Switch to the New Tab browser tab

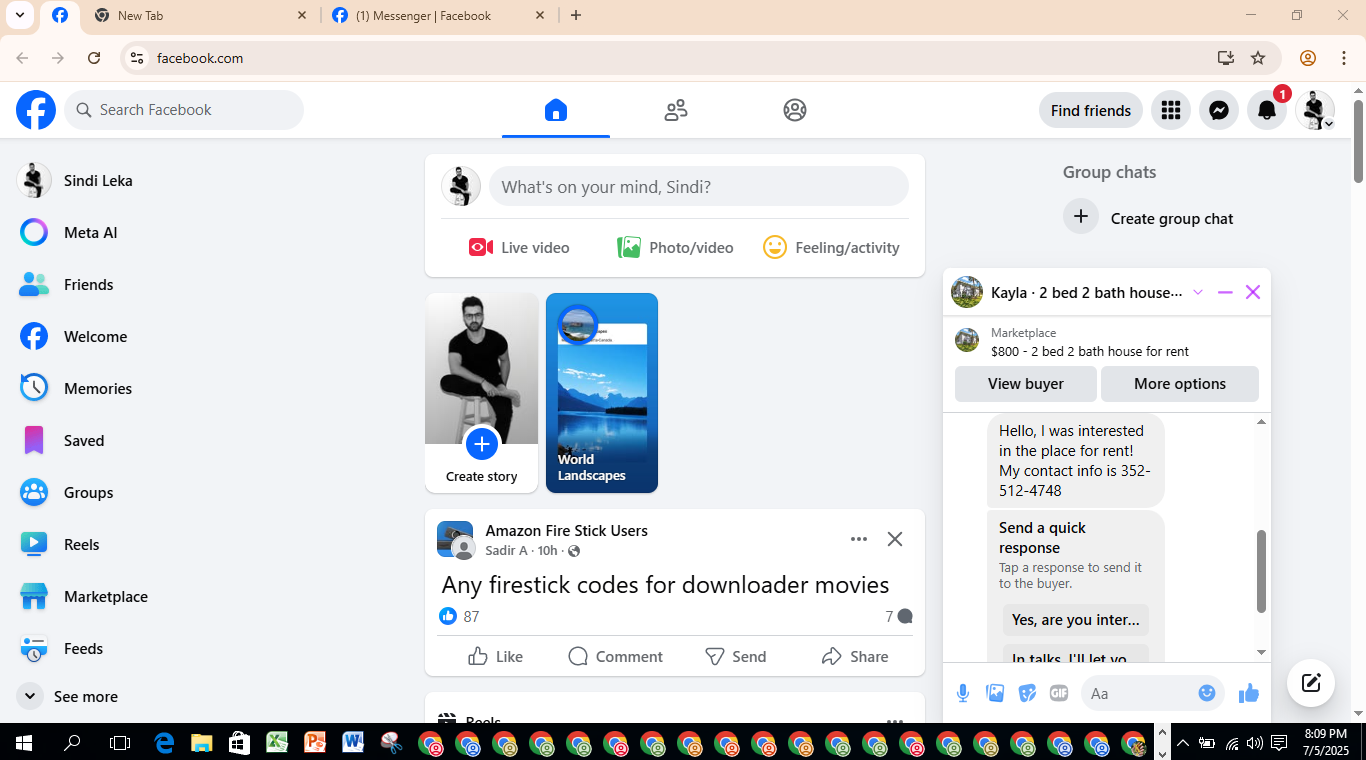coord(199,15)
